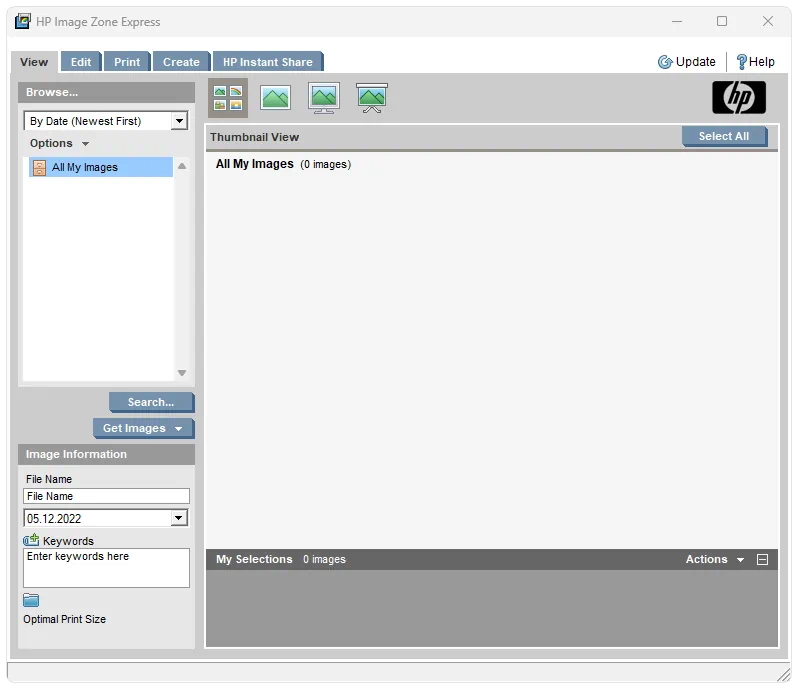
Task: Minimize the HP Image Zone Express window
Action: [x=677, y=21]
